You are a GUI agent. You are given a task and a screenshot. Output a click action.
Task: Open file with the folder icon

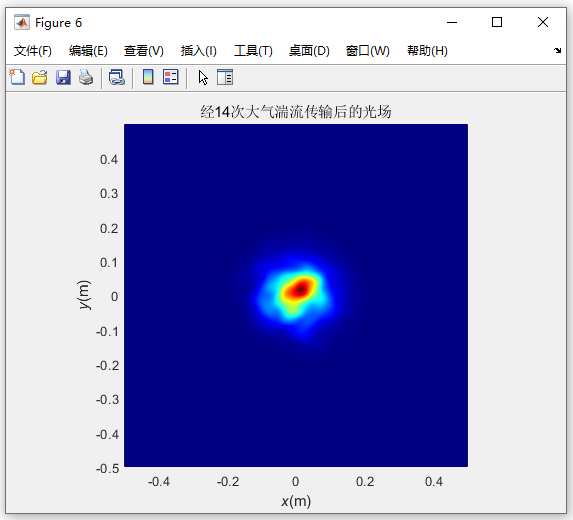coord(39,77)
